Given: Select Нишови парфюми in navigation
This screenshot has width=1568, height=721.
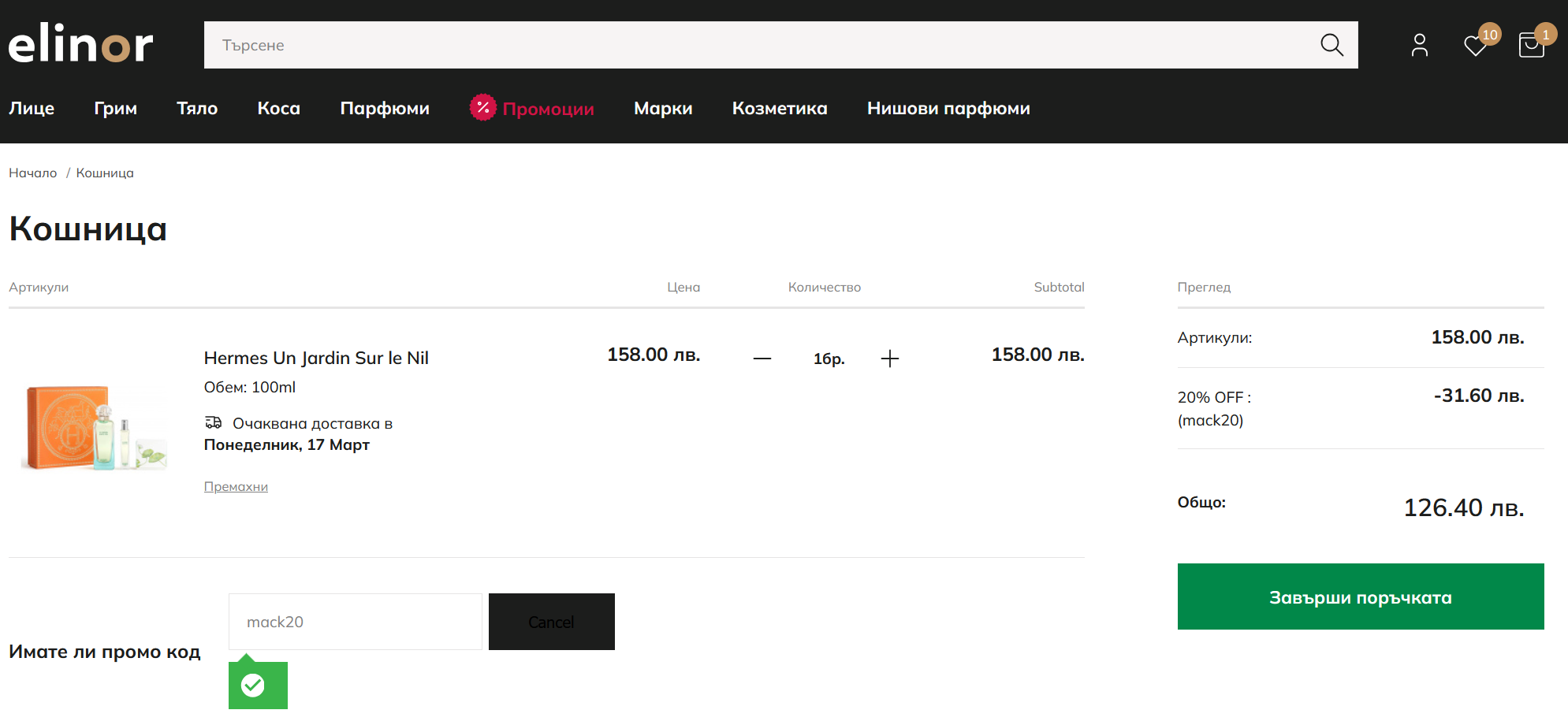Looking at the screenshot, I should tap(948, 109).
